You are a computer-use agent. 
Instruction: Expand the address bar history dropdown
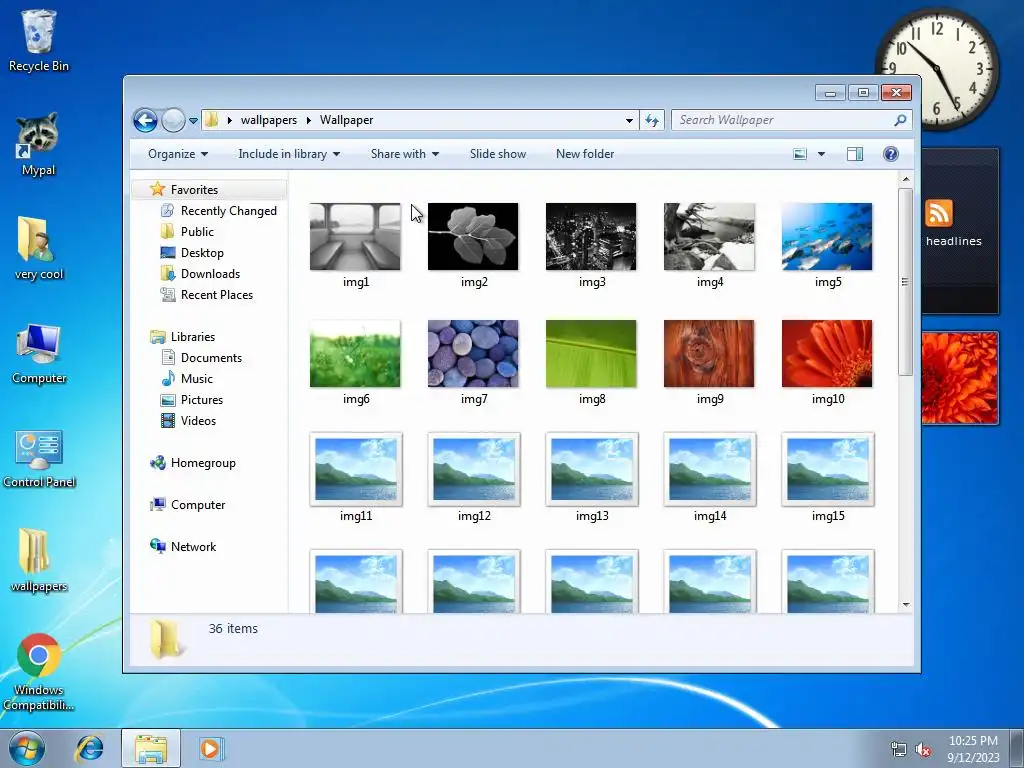(x=629, y=120)
